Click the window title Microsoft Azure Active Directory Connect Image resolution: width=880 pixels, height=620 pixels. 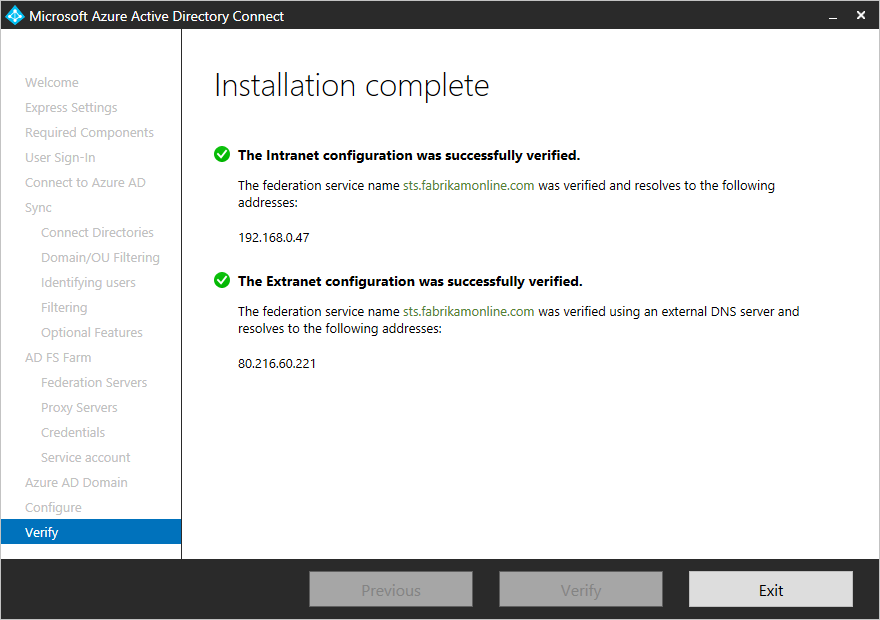pyautogui.click(x=157, y=16)
